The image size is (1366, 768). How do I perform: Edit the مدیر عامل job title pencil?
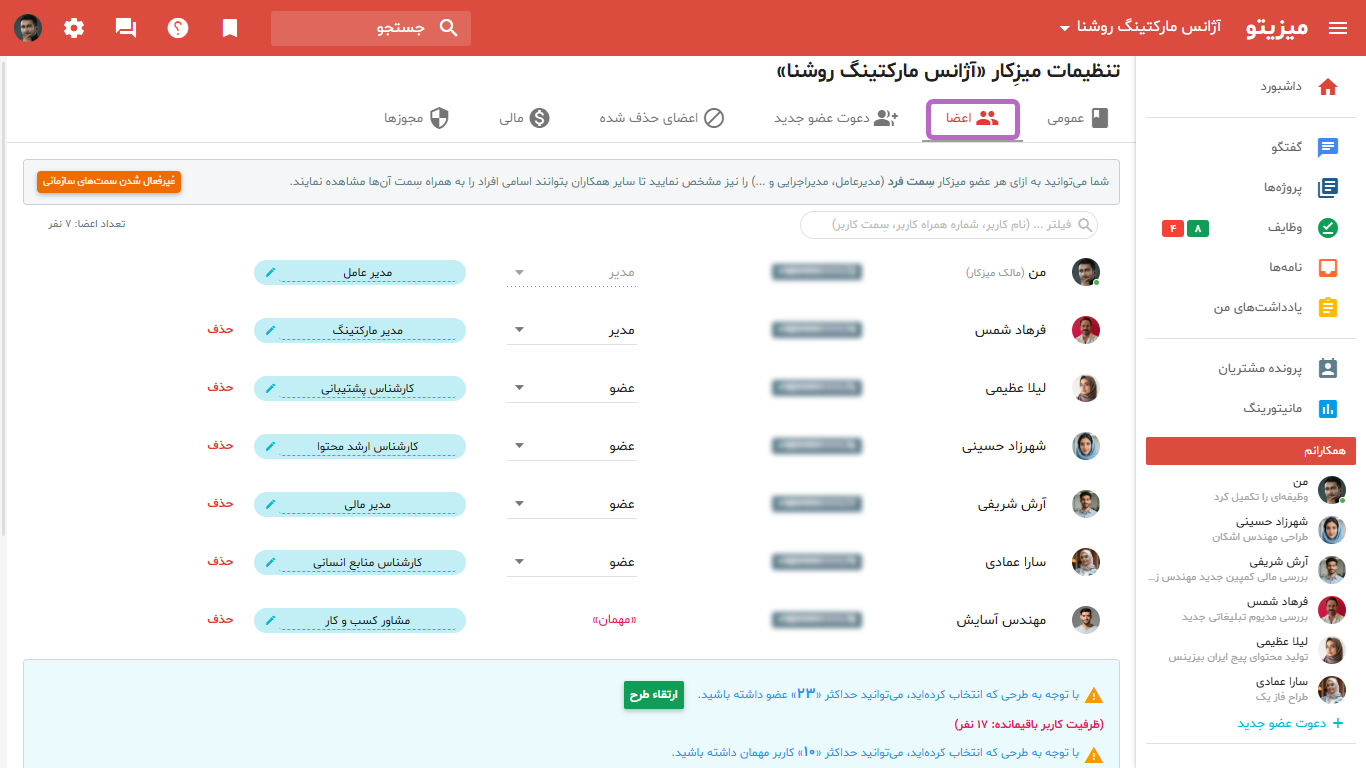pyautogui.click(x=270, y=272)
